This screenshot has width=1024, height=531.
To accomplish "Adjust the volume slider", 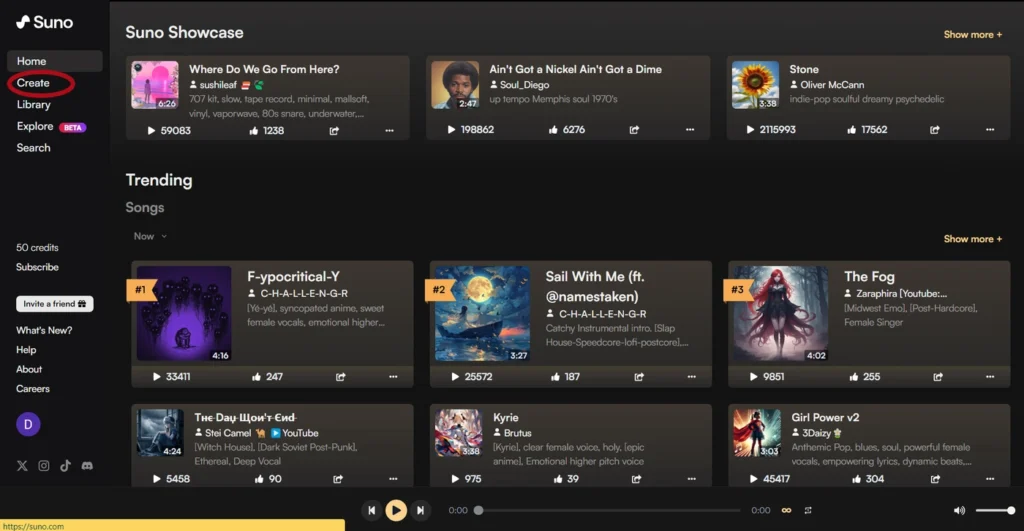I will point(995,511).
